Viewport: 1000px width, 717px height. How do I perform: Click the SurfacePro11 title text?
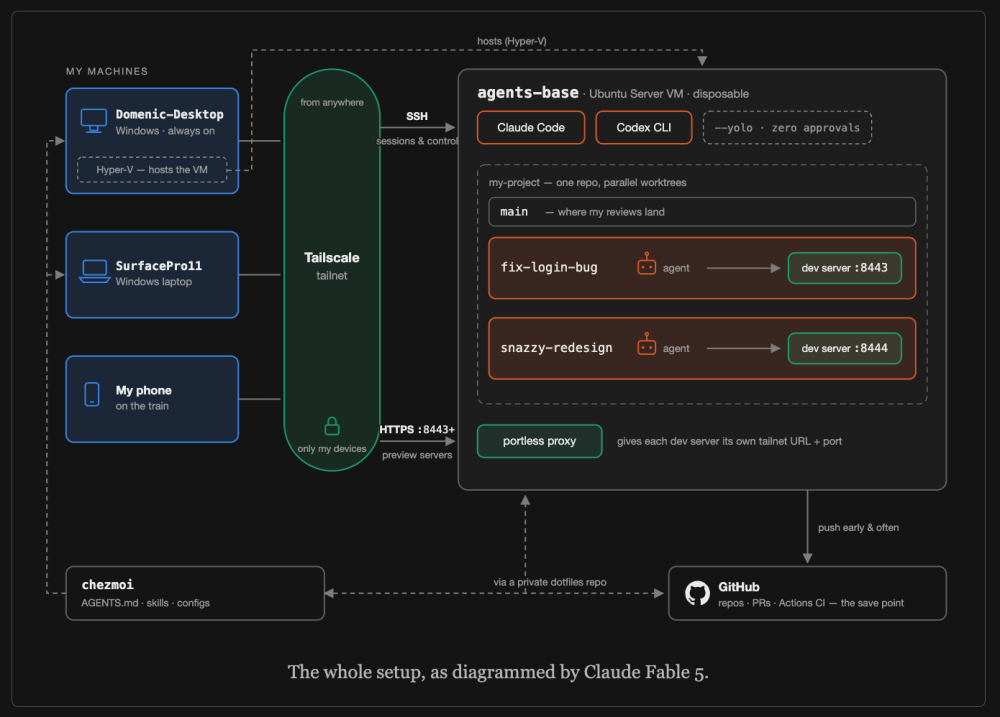pos(159,265)
